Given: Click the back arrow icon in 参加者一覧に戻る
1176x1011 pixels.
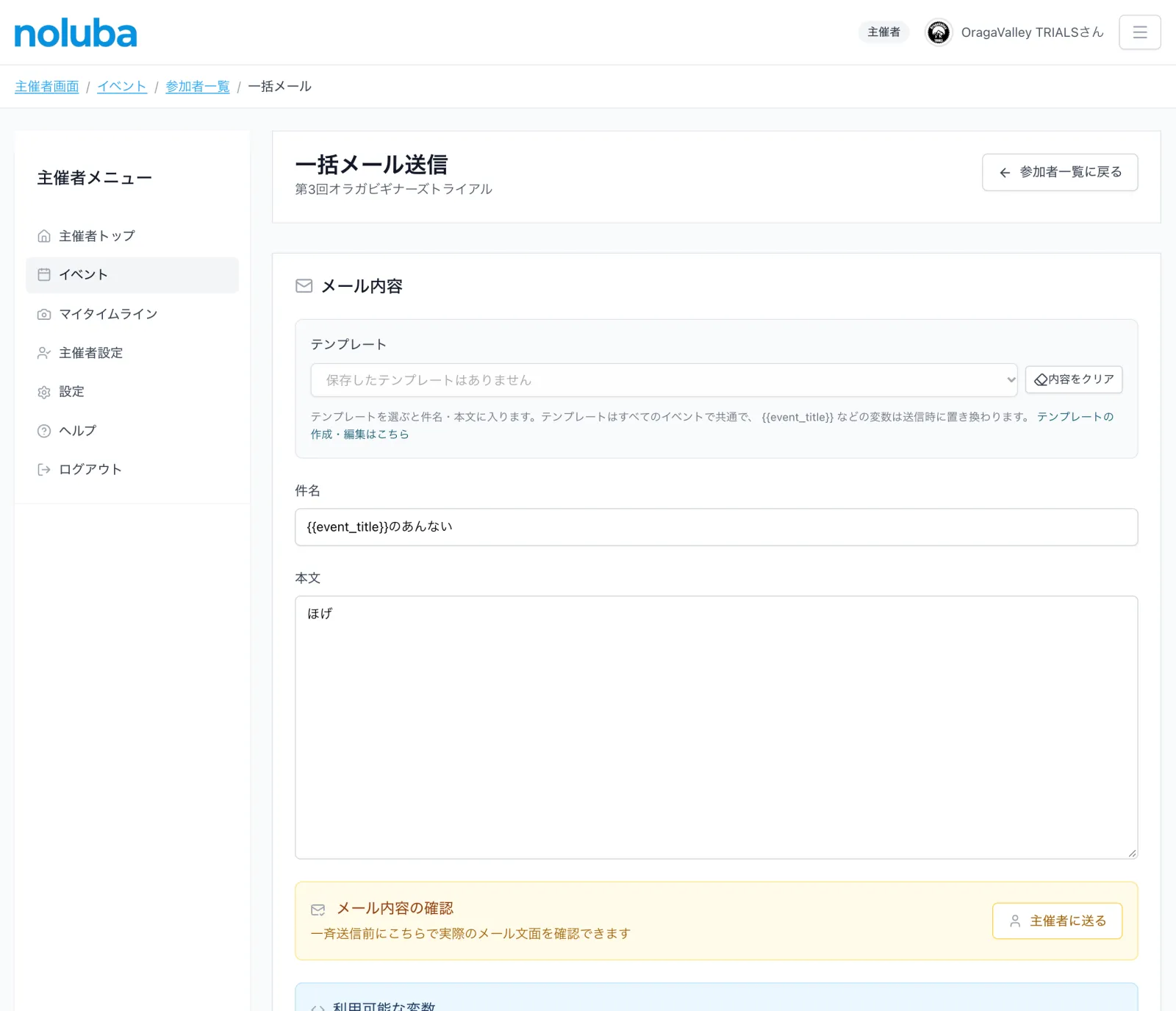Looking at the screenshot, I should [x=1005, y=173].
